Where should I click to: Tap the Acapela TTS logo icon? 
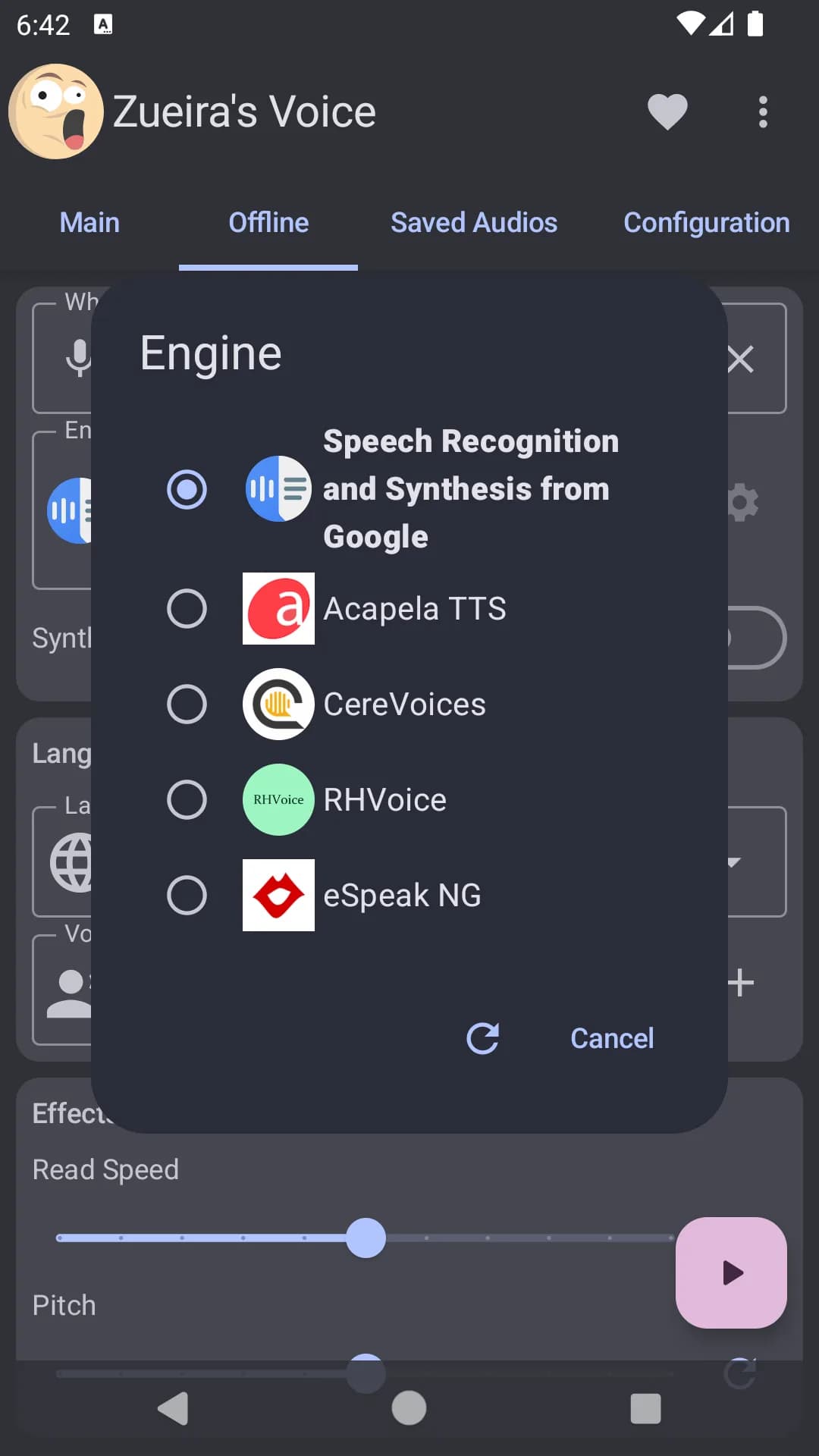tap(278, 608)
